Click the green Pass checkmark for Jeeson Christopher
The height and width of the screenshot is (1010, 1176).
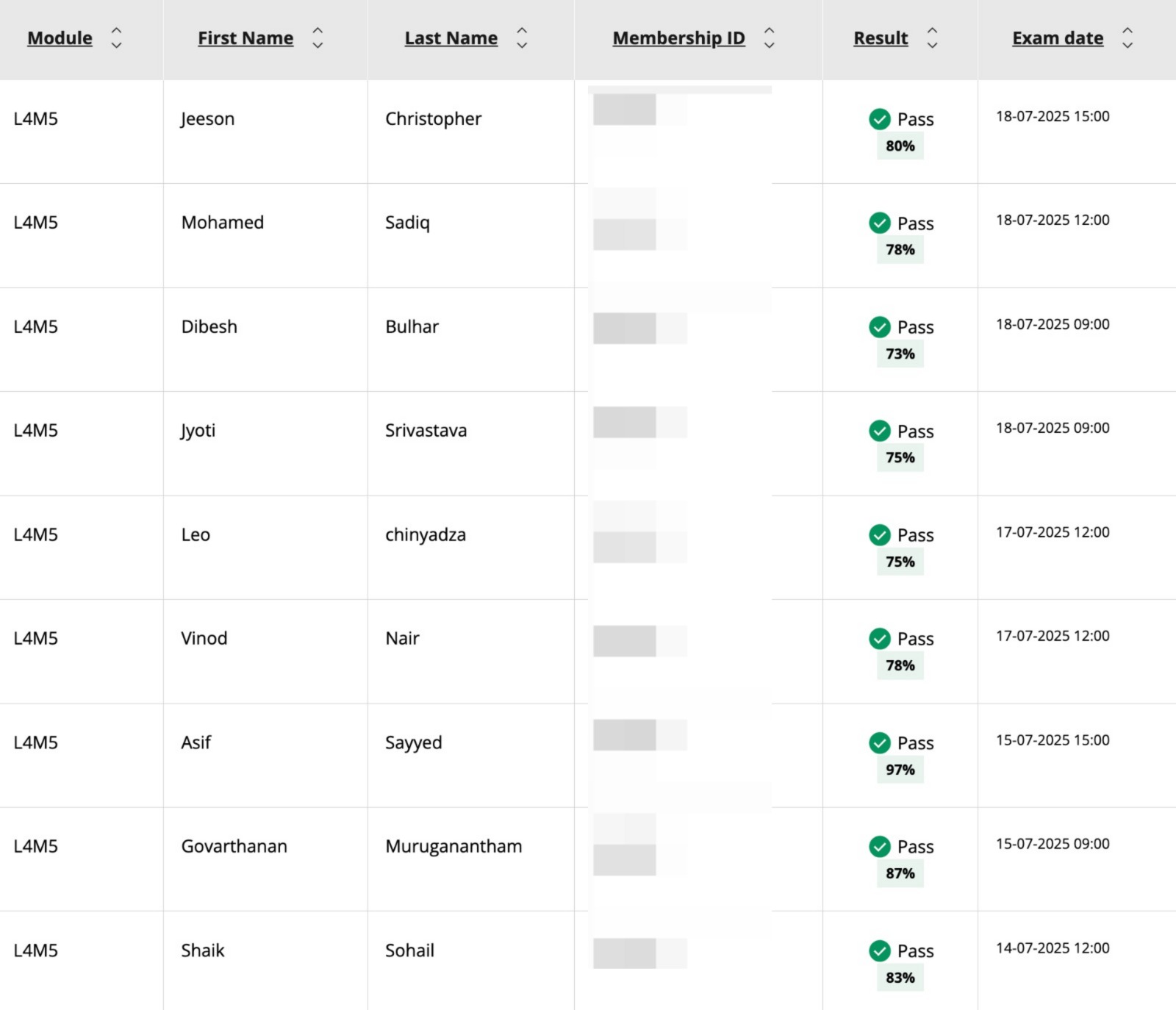[879, 118]
